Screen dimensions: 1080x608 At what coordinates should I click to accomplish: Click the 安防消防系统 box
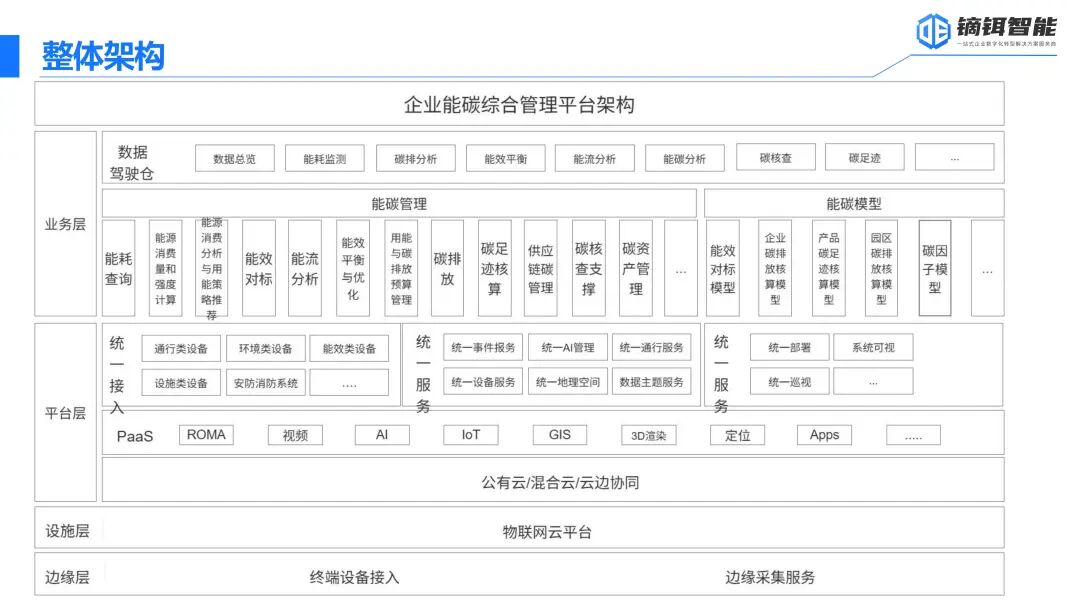click(265, 383)
